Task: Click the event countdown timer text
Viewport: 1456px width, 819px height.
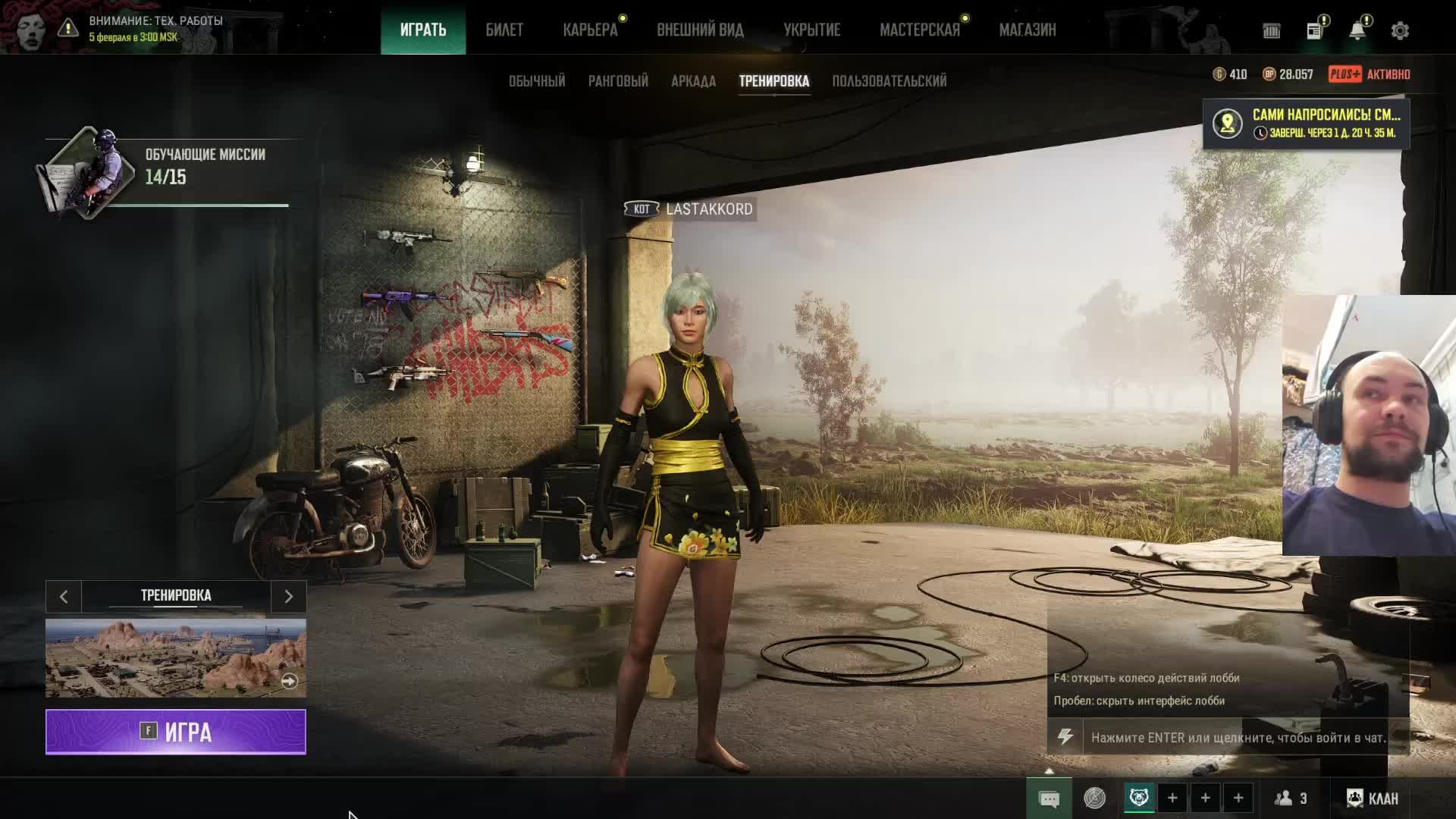Action: (x=1332, y=133)
